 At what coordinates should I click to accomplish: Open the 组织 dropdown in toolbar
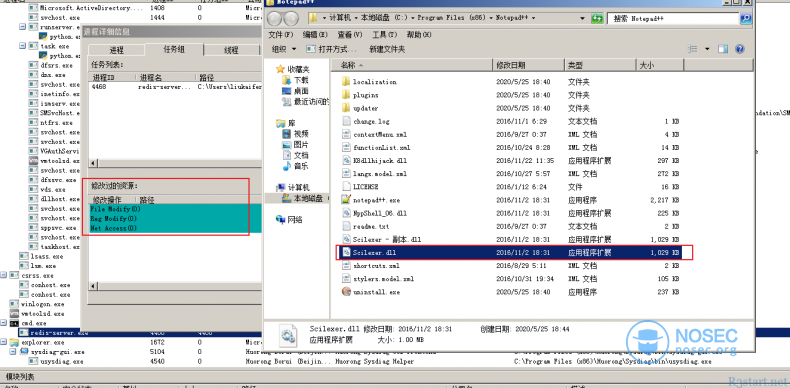(284, 49)
